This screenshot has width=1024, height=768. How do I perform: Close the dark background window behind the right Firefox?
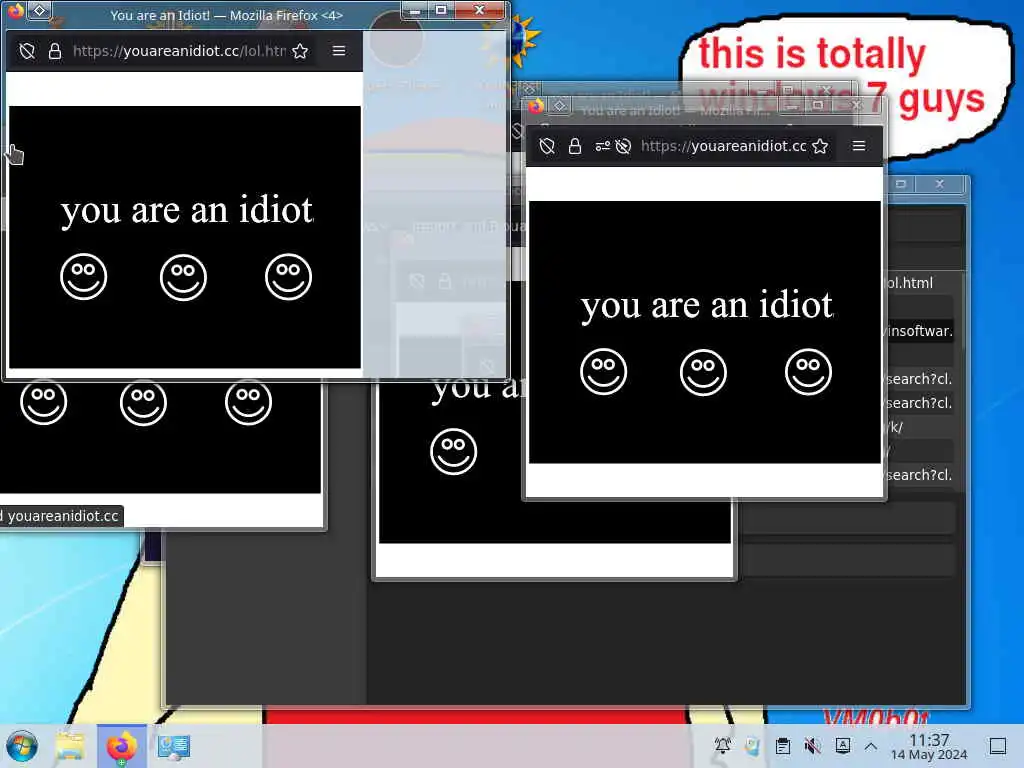(939, 184)
